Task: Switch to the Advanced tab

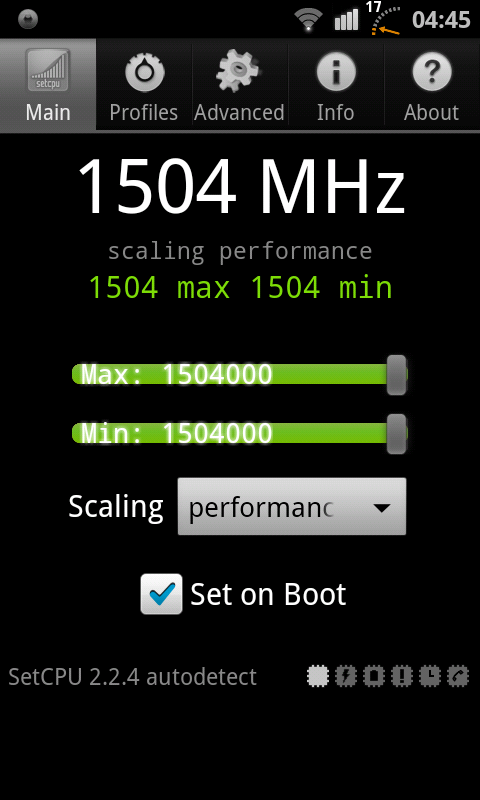Action: point(240,86)
